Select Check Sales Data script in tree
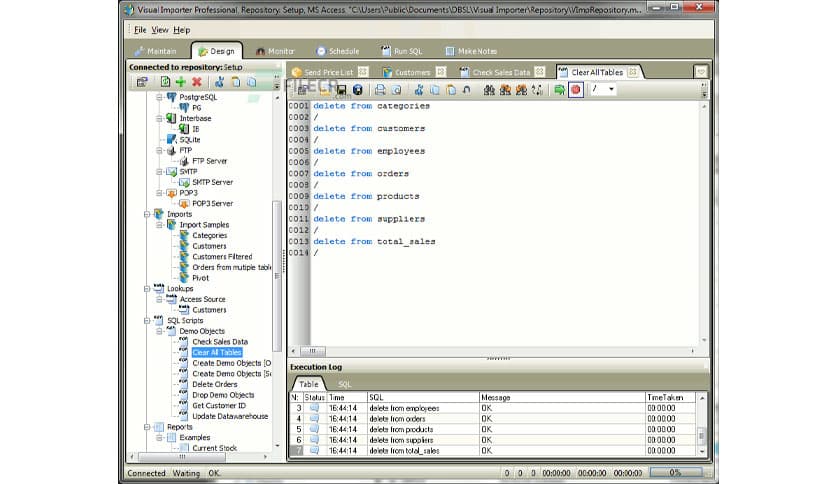Image resolution: width=836 pixels, height=484 pixels. coord(220,342)
